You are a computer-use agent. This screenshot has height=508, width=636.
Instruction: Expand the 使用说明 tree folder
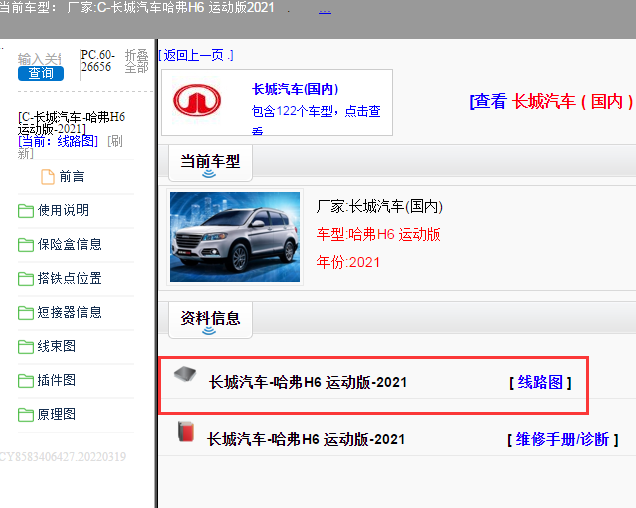point(63,210)
